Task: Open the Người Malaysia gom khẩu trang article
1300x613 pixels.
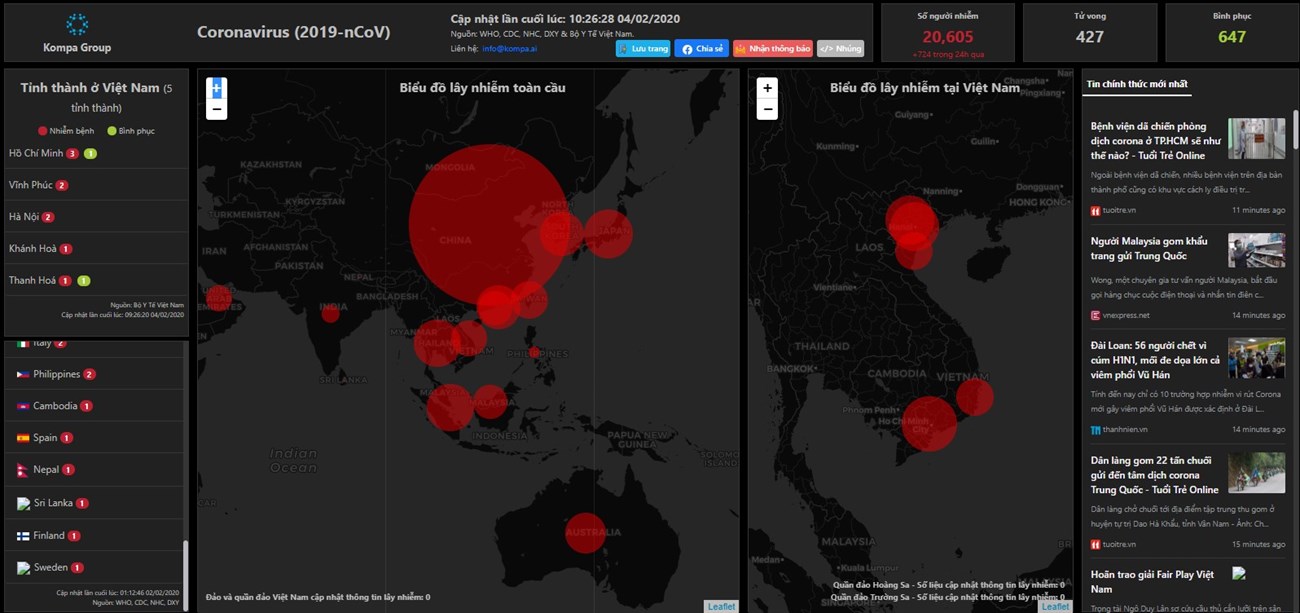Action: click(x=1149, y=248)
